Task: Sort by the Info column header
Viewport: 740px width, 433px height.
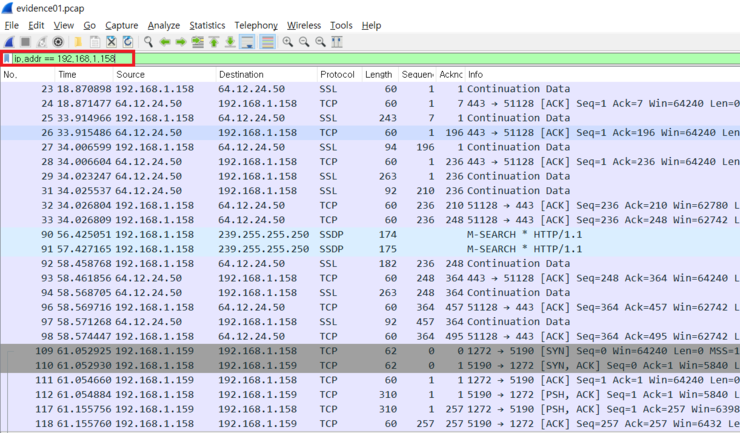Action: (x=603, y=75)
